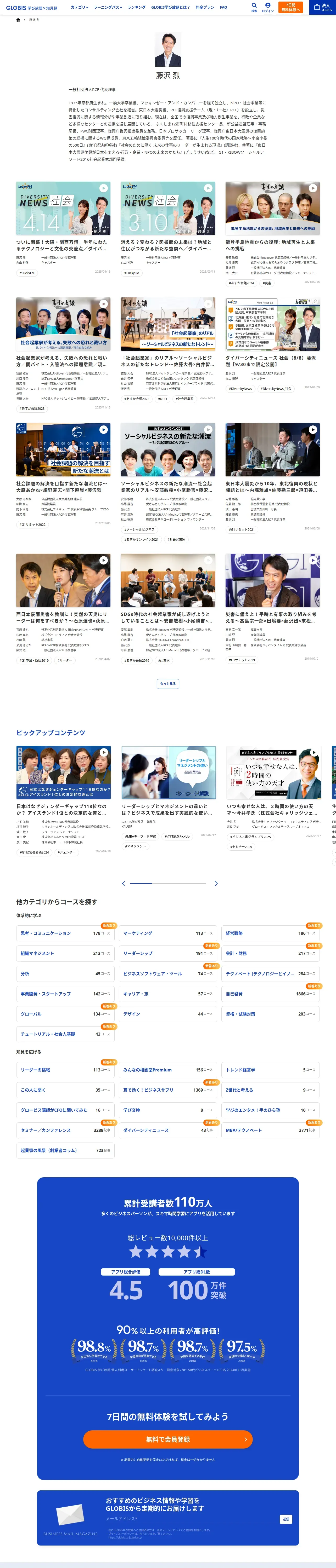Open 経営戦略 category
The width and height of the screenshot is (336, 1568).
(271, 933)
